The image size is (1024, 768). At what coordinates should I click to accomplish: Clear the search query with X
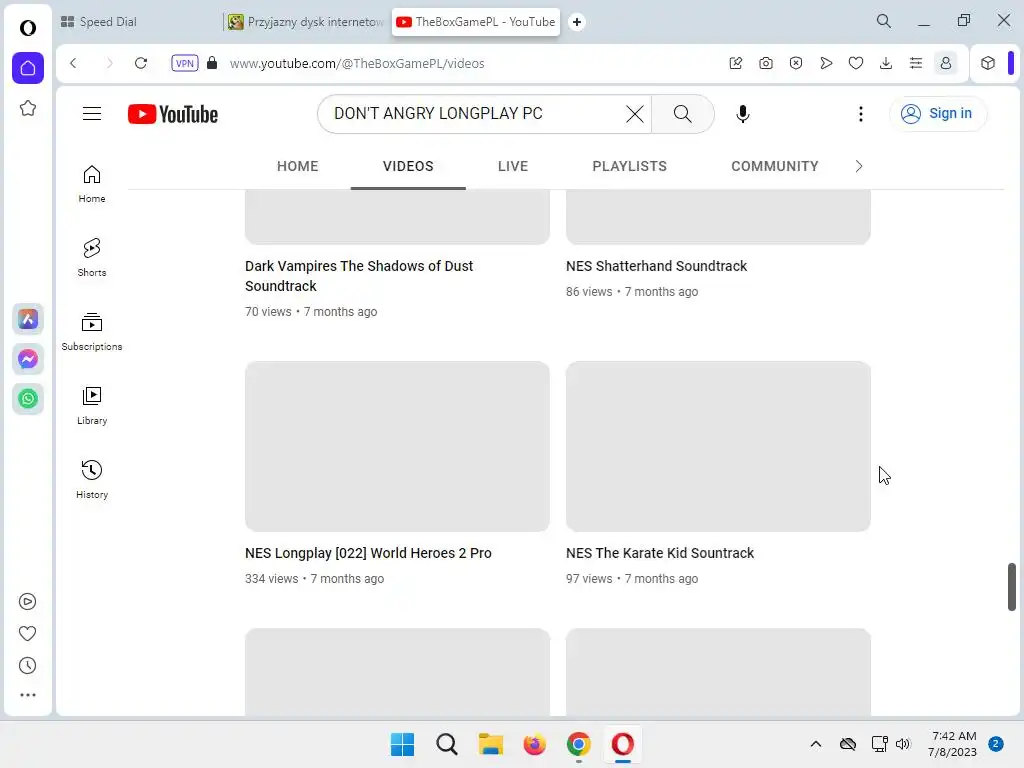pyautogui.click(x=634, y=114)
